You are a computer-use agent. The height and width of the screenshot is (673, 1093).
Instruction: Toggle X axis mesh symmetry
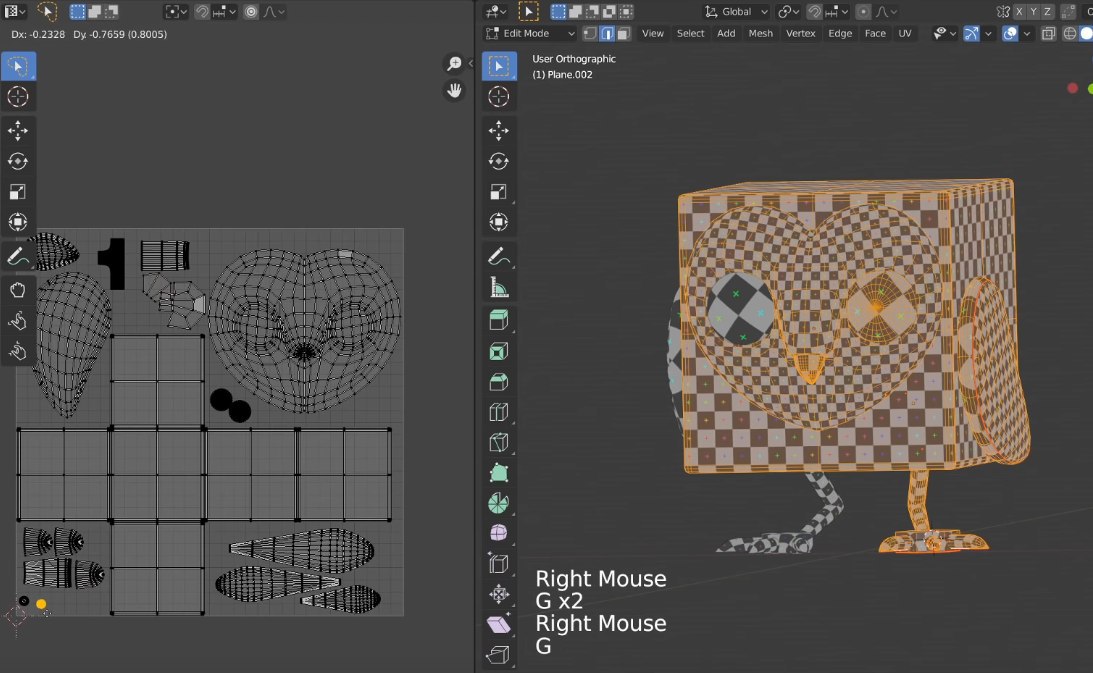point(1019,12)
